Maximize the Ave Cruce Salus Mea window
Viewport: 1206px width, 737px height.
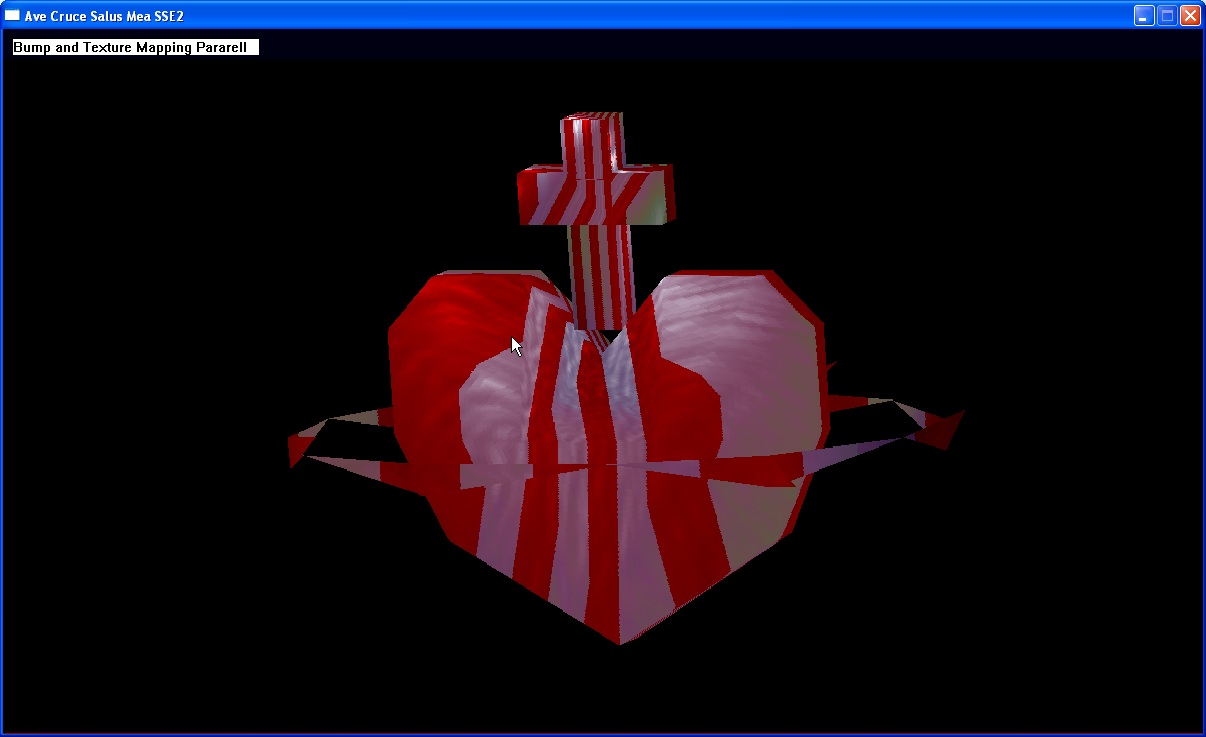[x=1166, y=16]
